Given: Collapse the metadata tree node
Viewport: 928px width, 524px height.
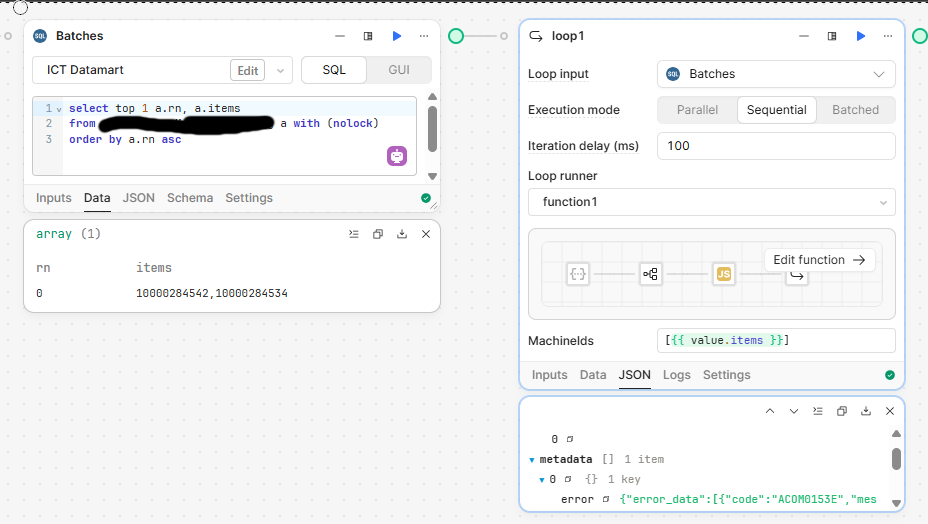Looking at the screenshot, I should pyautogui.click(x=532, y=460).
